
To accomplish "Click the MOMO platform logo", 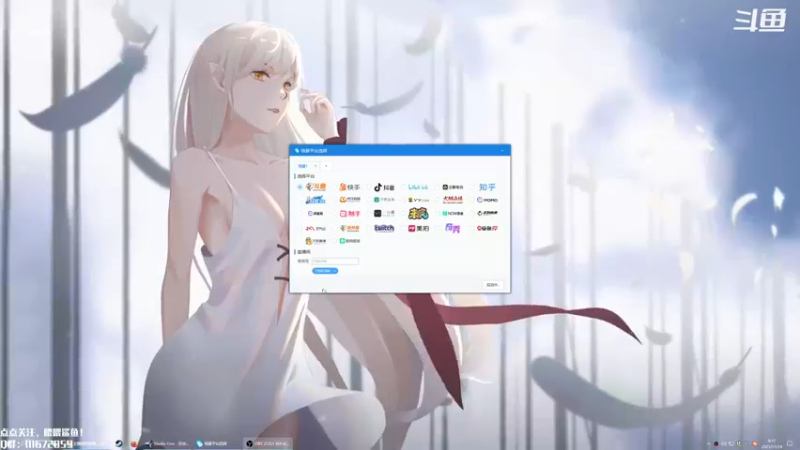I will pos(487,199).
